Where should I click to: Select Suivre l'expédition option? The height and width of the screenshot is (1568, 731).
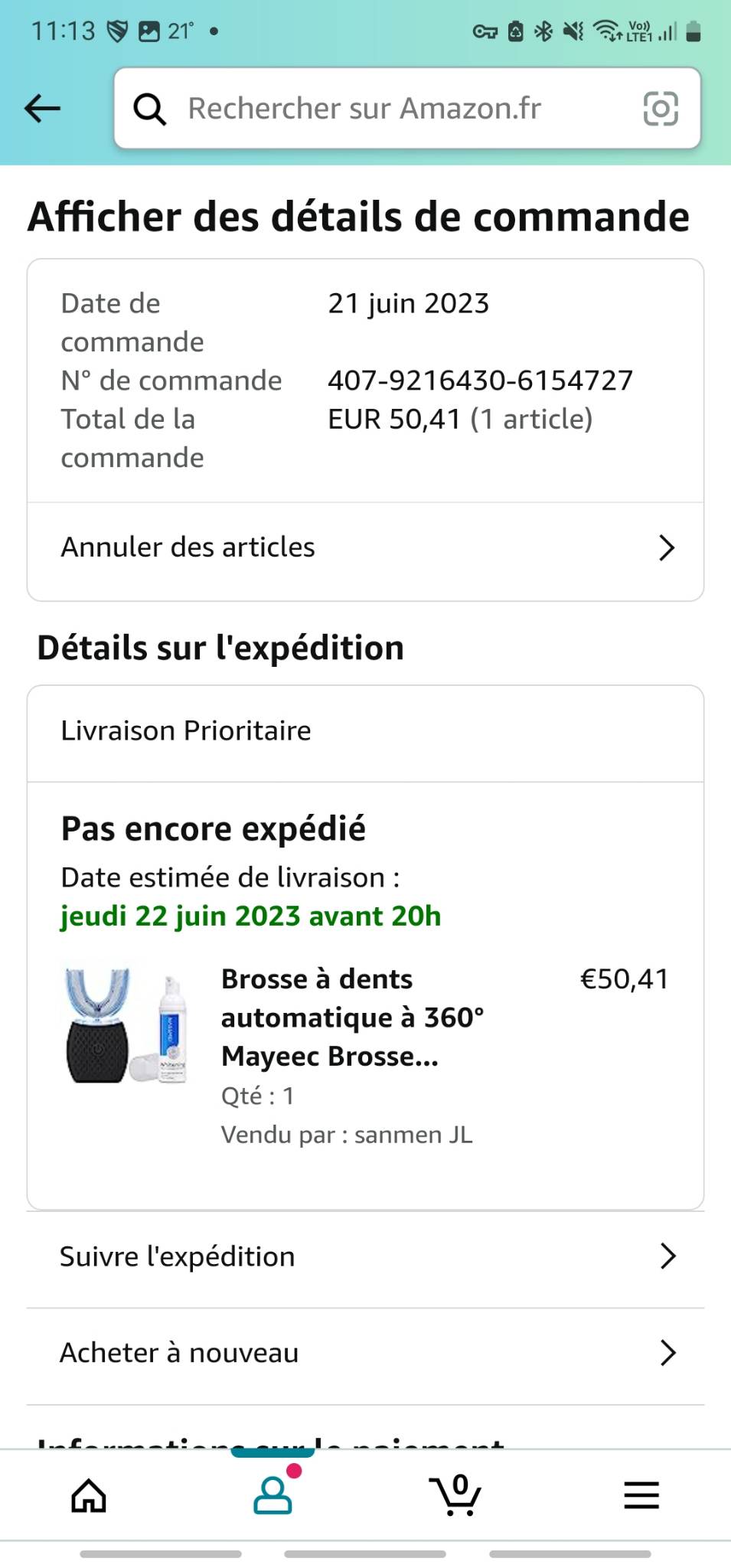coord(178,1256)
